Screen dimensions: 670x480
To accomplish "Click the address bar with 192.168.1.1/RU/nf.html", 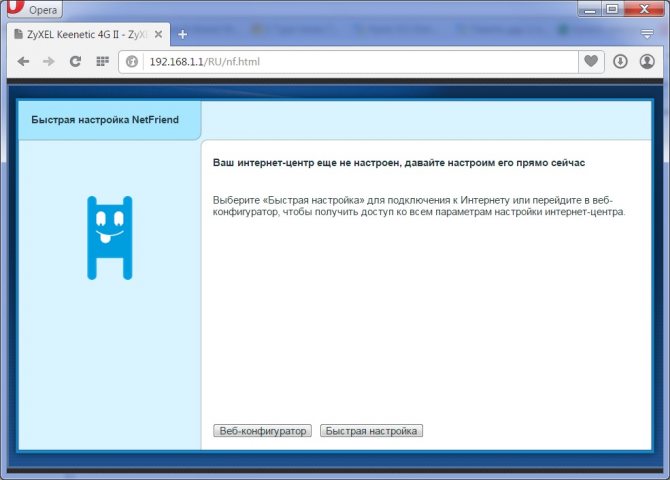I will (359, 62).
